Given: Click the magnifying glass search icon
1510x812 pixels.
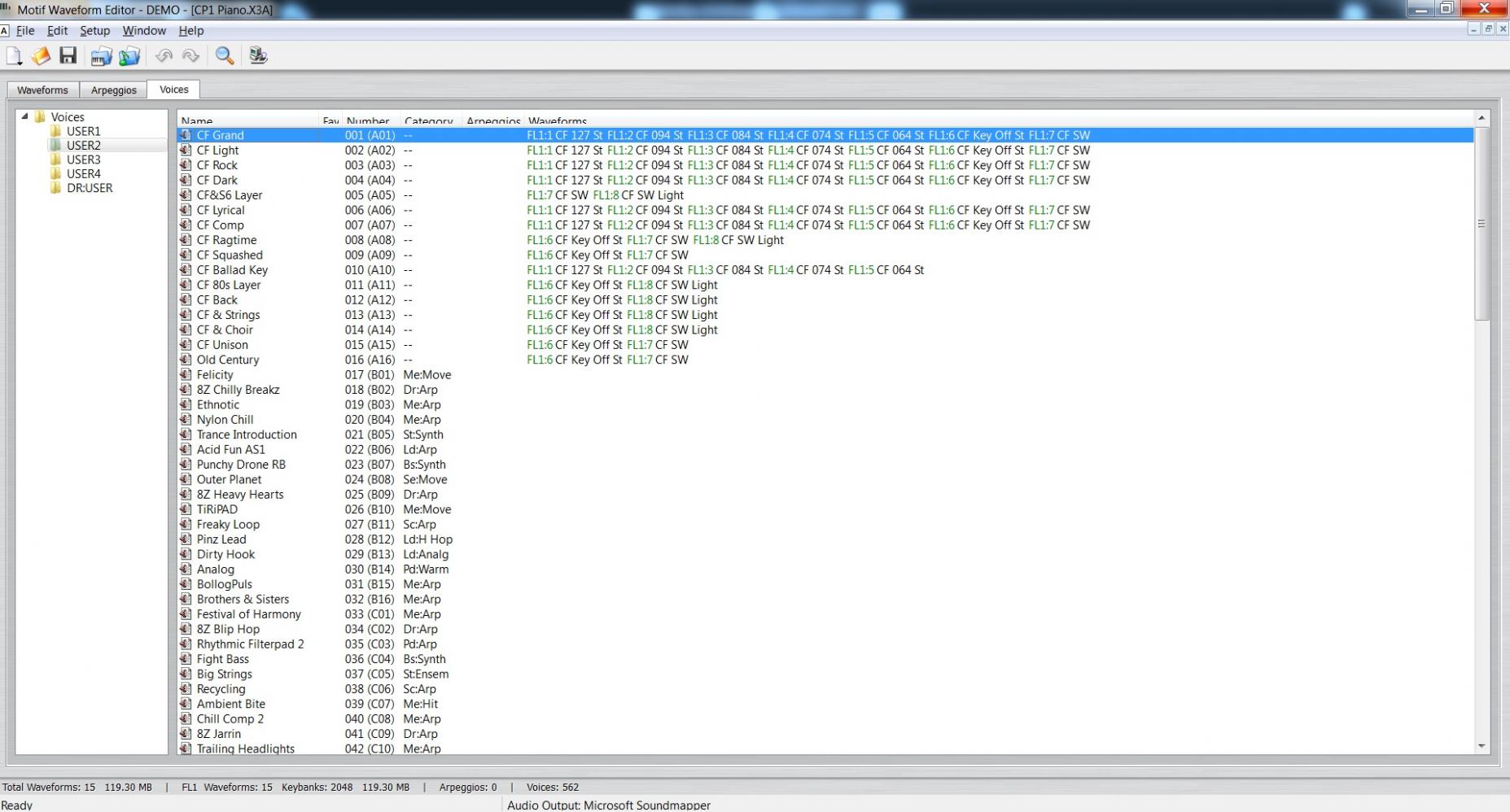Looking at the screenshot, I should (225, 55).
